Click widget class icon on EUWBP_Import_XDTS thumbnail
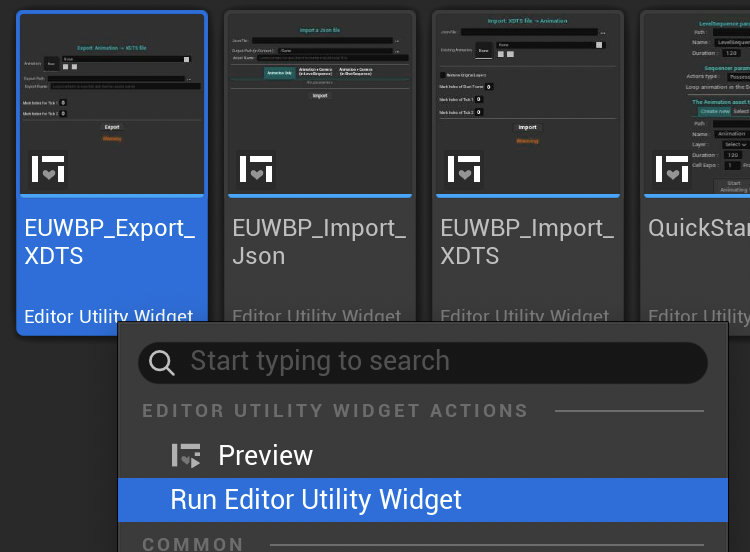750x552 pixels. 464,171
